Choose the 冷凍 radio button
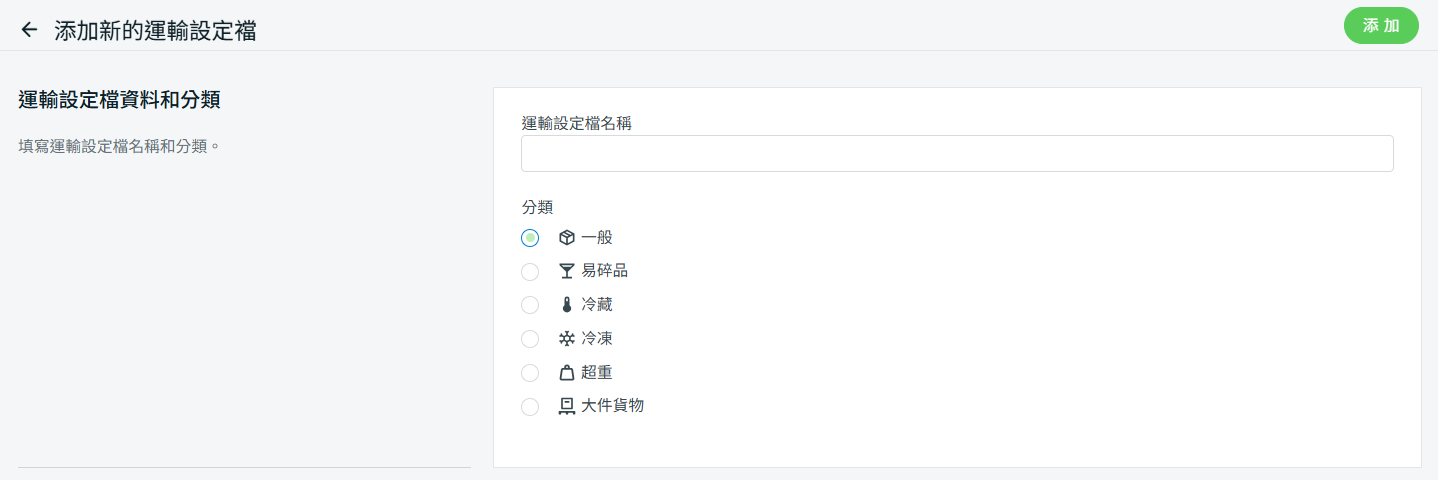Screen dimensions: 1438x480 530,339
